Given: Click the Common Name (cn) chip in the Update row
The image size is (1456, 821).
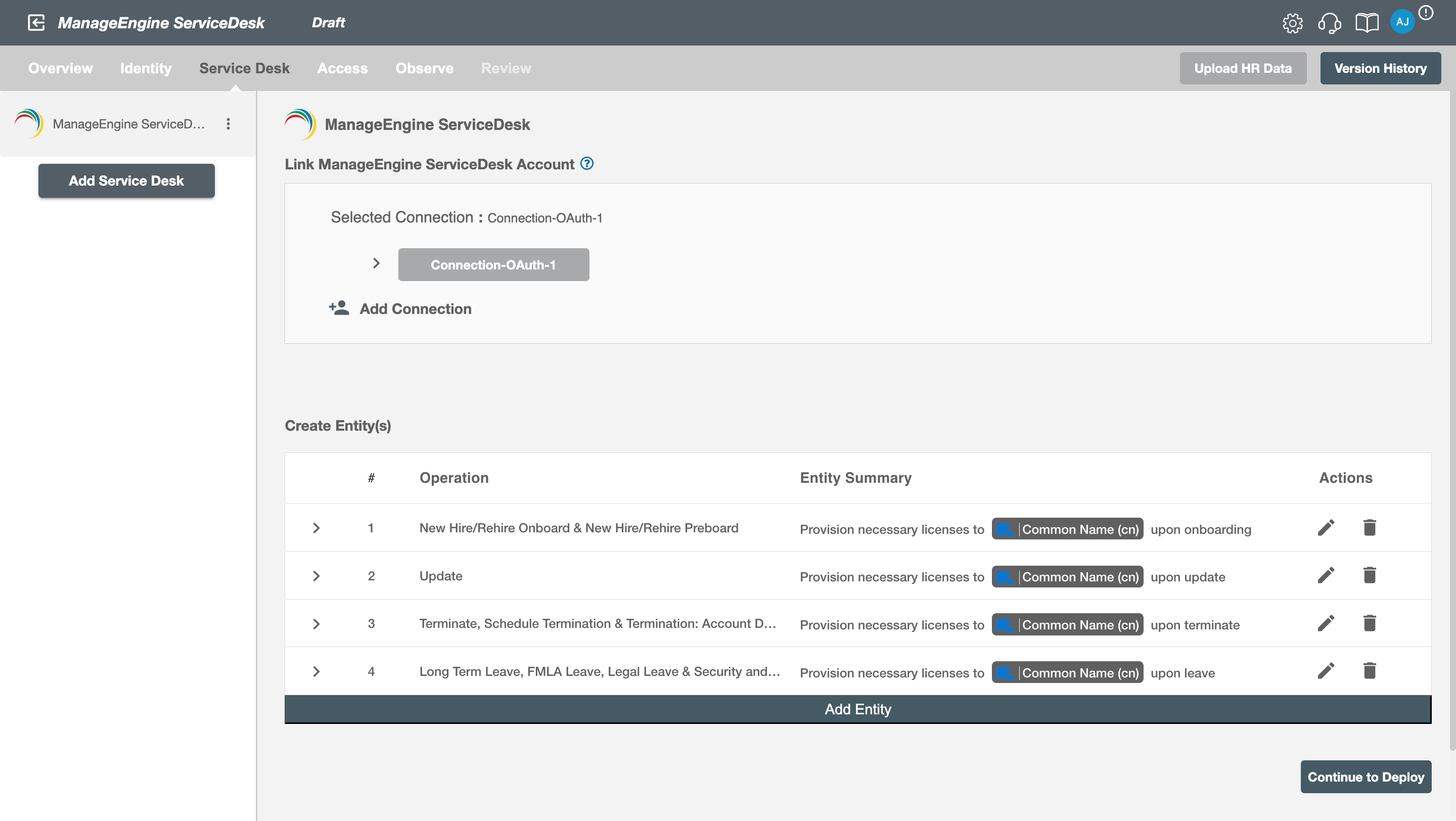Looking at the screenshot, I should click(x=1067, y=576).
